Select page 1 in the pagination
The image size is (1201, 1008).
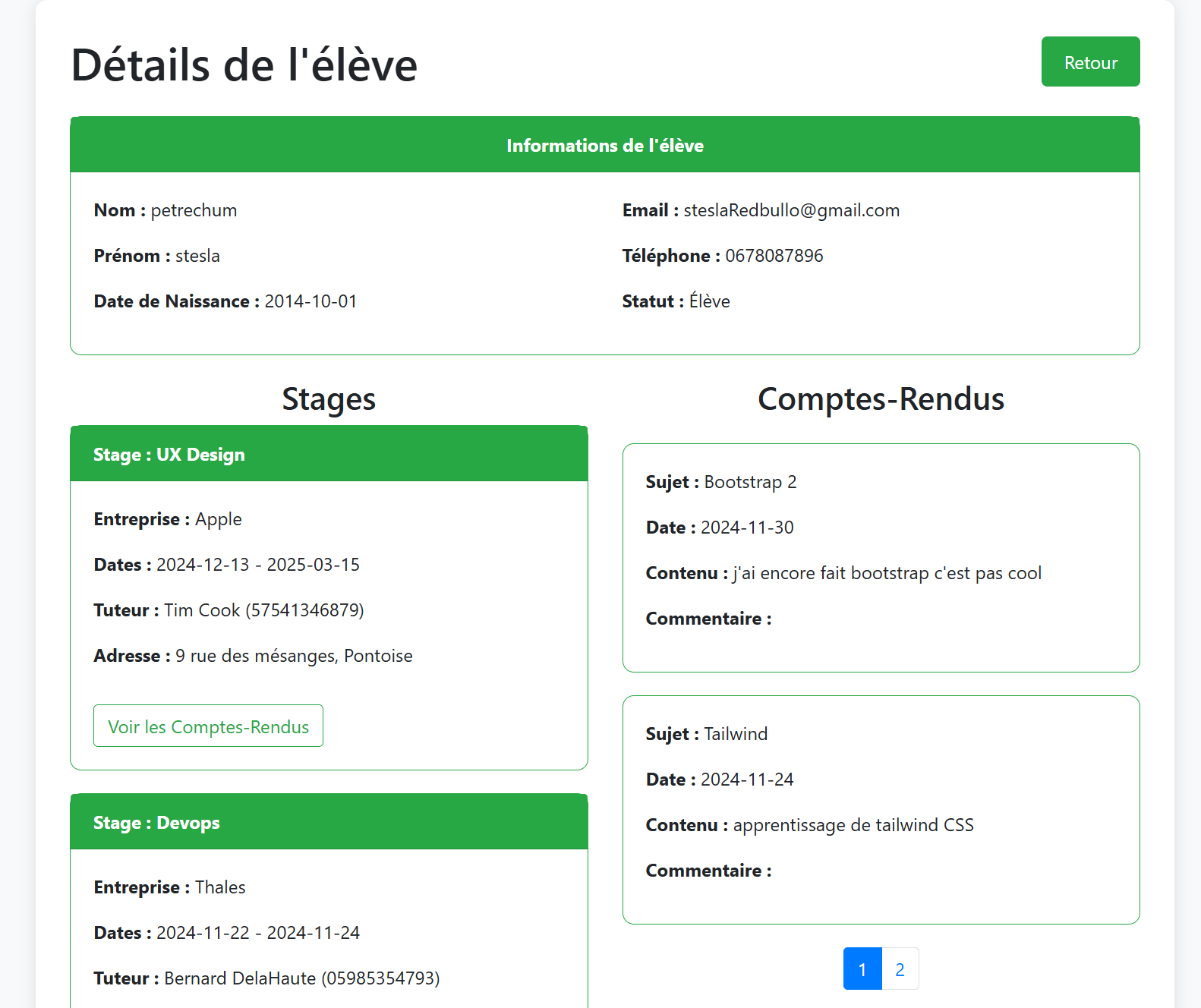(x=862, y=969)
